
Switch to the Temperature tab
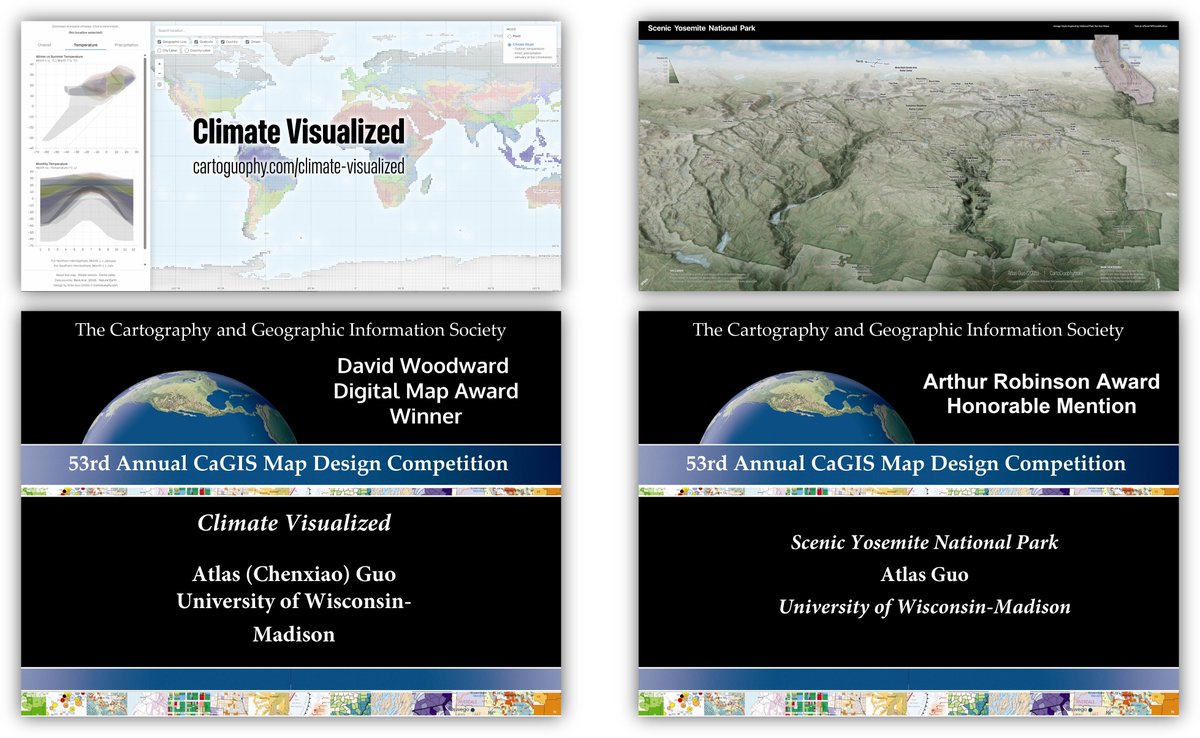pos(85,45)
